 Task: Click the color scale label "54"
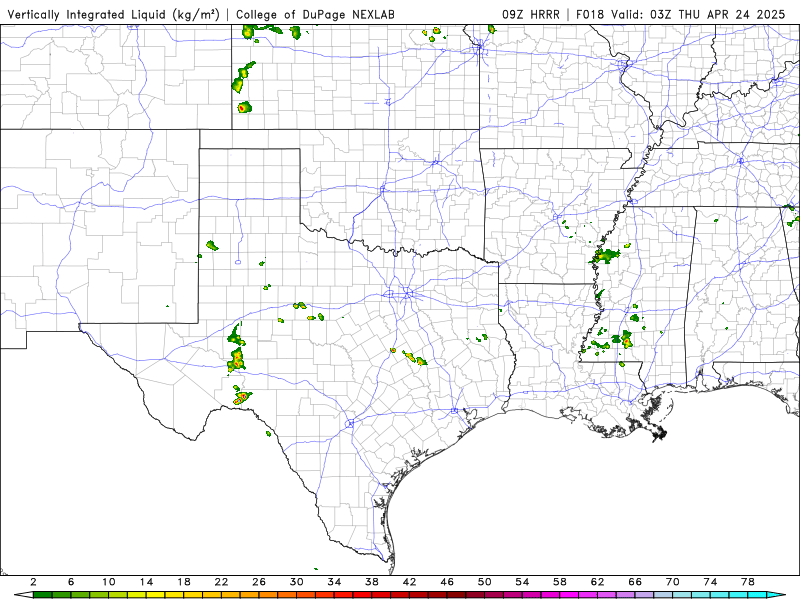coord(522,582)
